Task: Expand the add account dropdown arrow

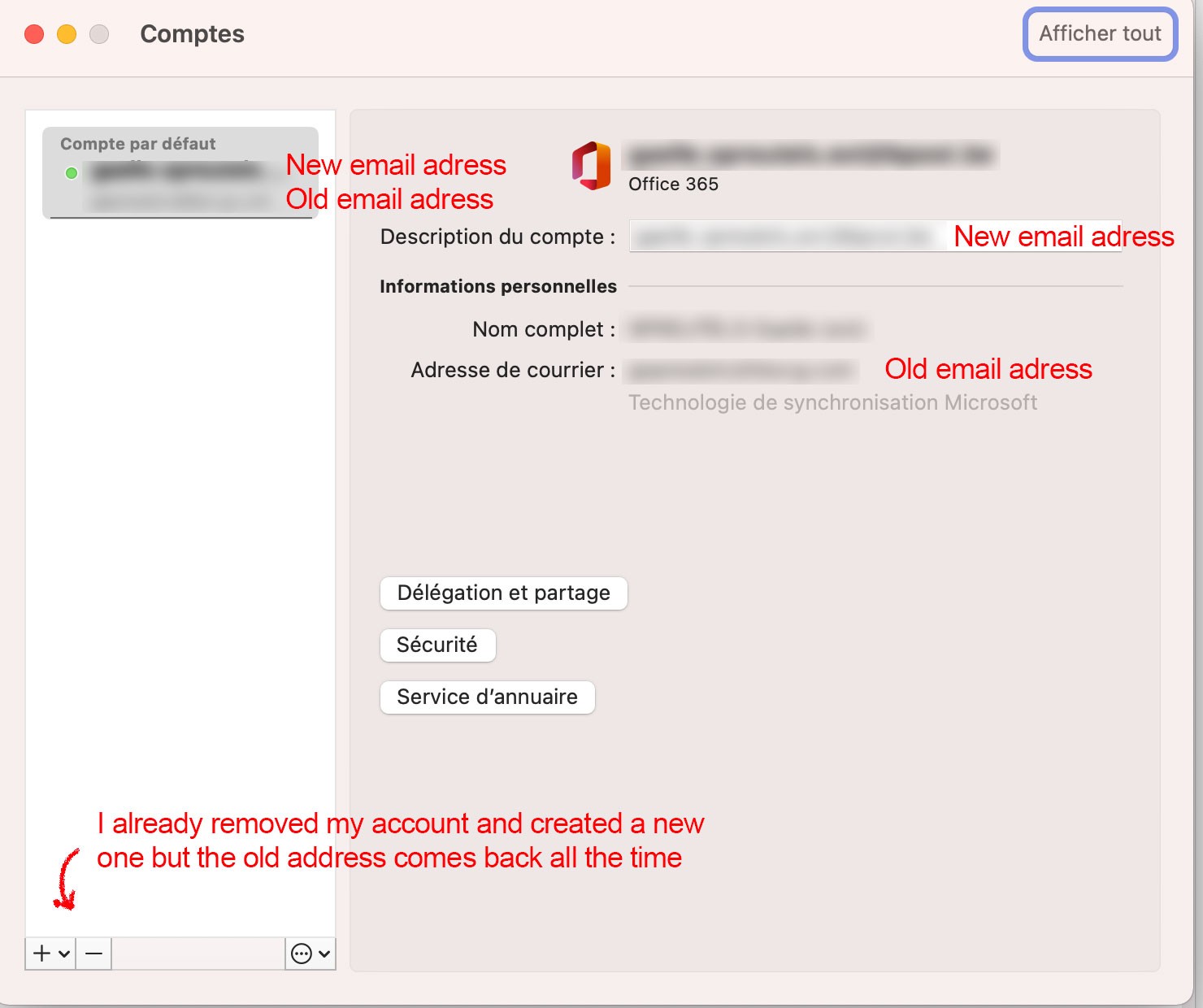Action: click(x=64, y=954)
